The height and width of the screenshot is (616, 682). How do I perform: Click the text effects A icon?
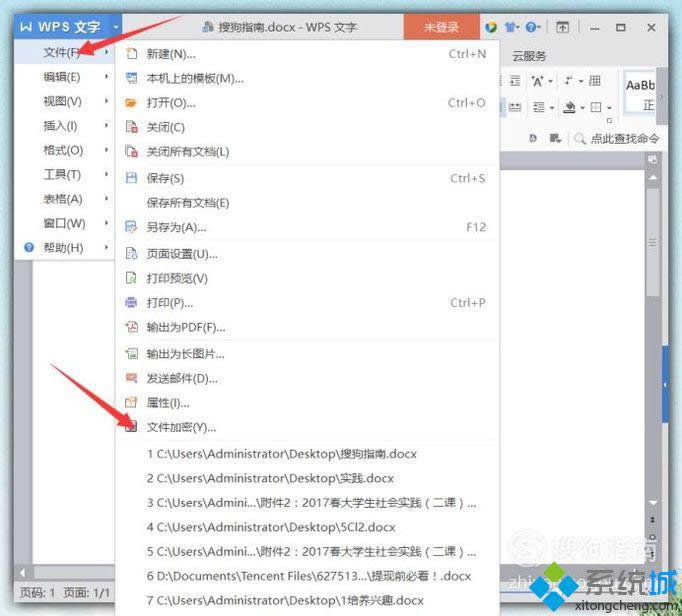(537, 81)
